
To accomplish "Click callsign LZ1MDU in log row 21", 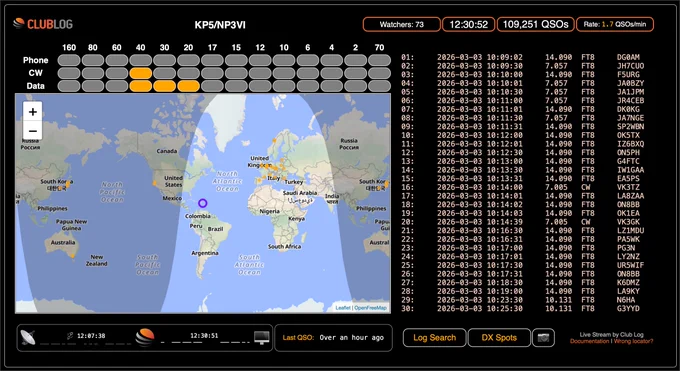I will [631, 231].
